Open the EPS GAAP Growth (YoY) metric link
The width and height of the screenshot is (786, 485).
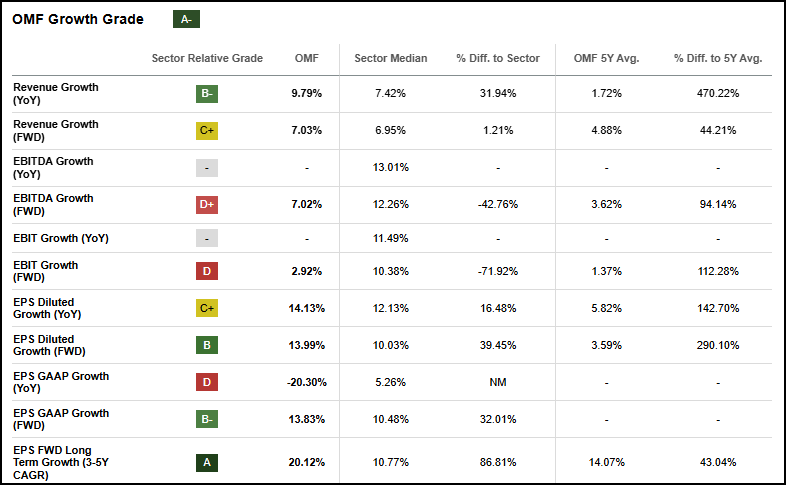pos(61,382)
